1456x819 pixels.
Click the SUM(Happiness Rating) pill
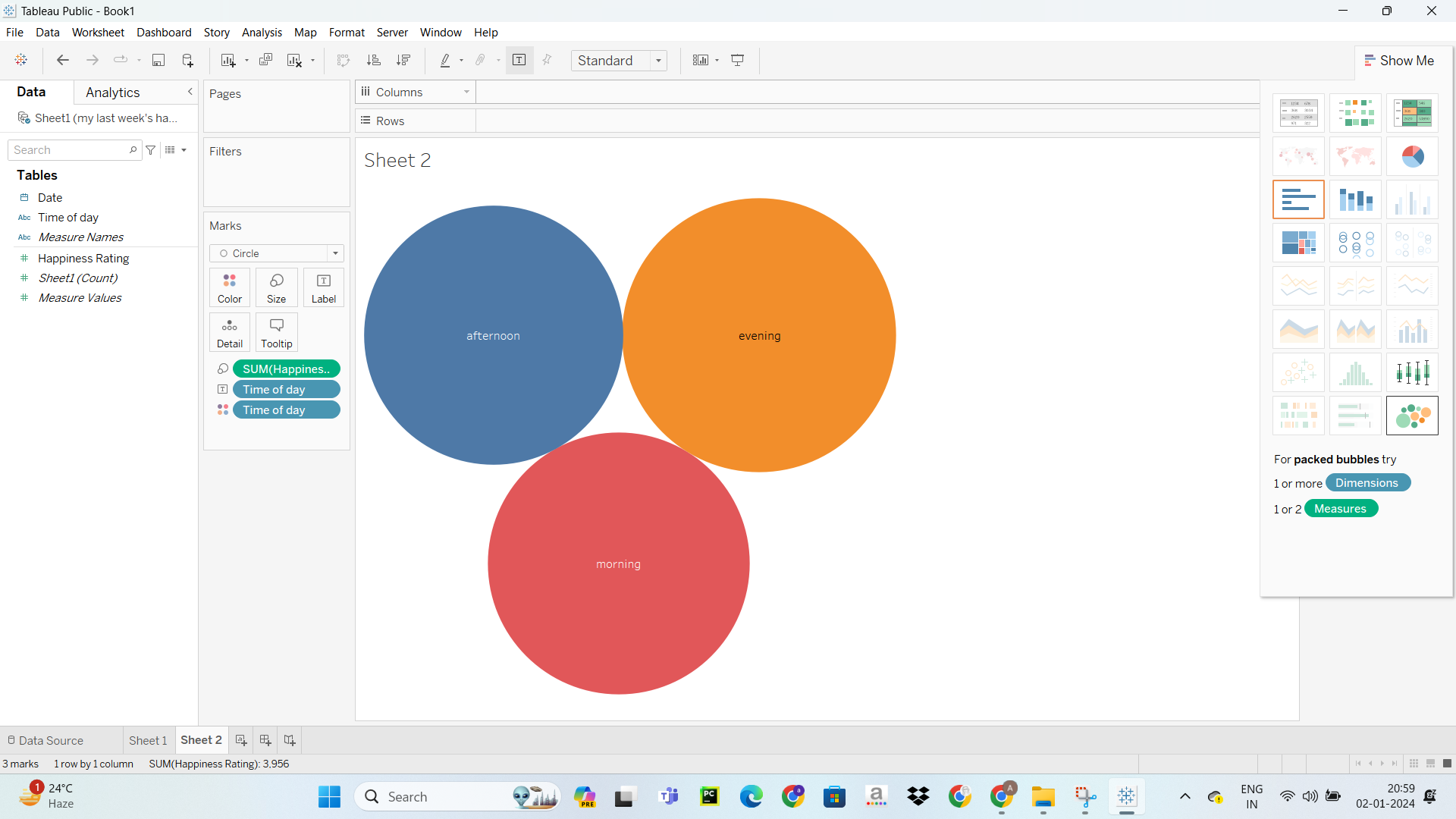point(287,369)
